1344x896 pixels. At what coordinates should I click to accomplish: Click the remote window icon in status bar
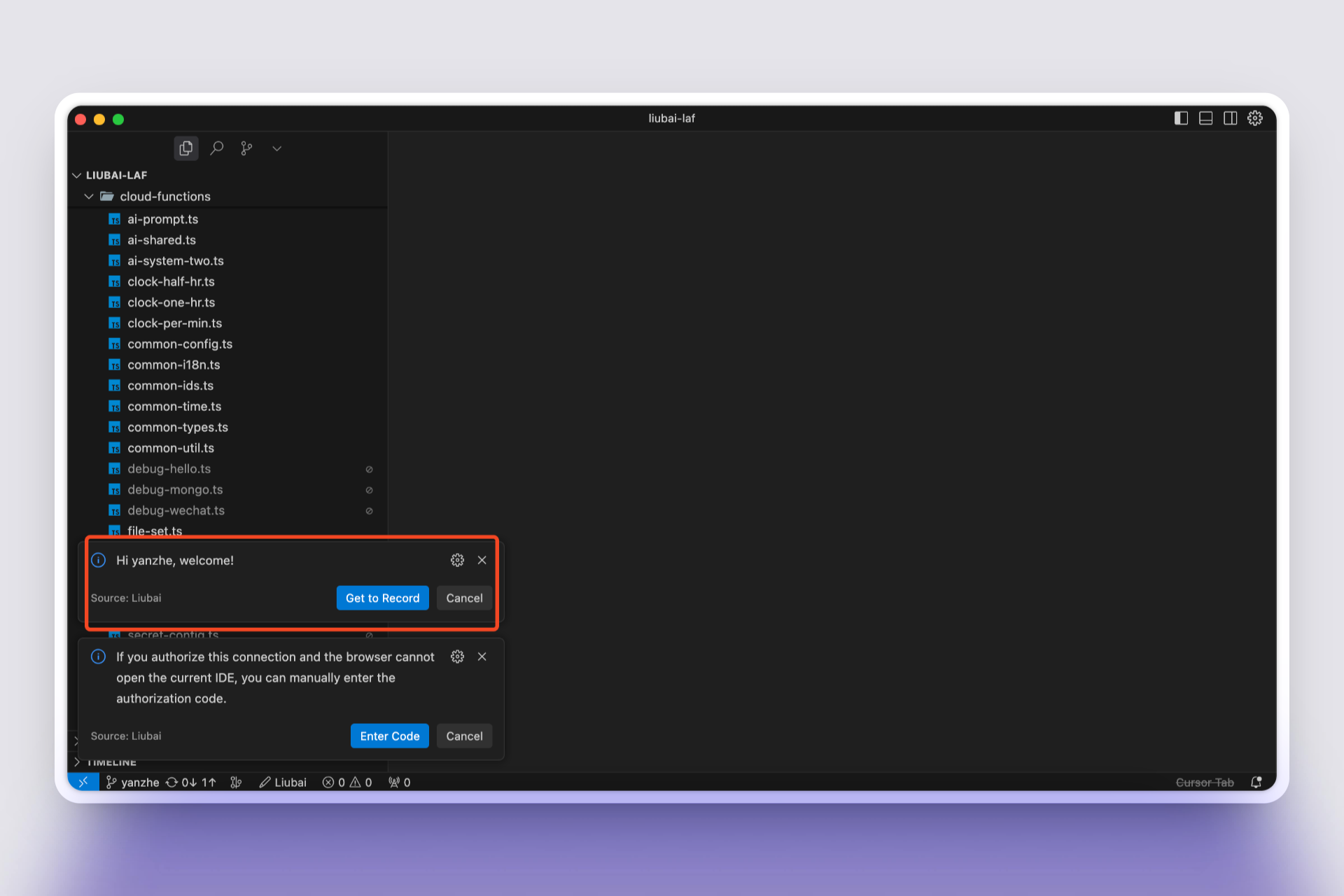coord(83,782)
